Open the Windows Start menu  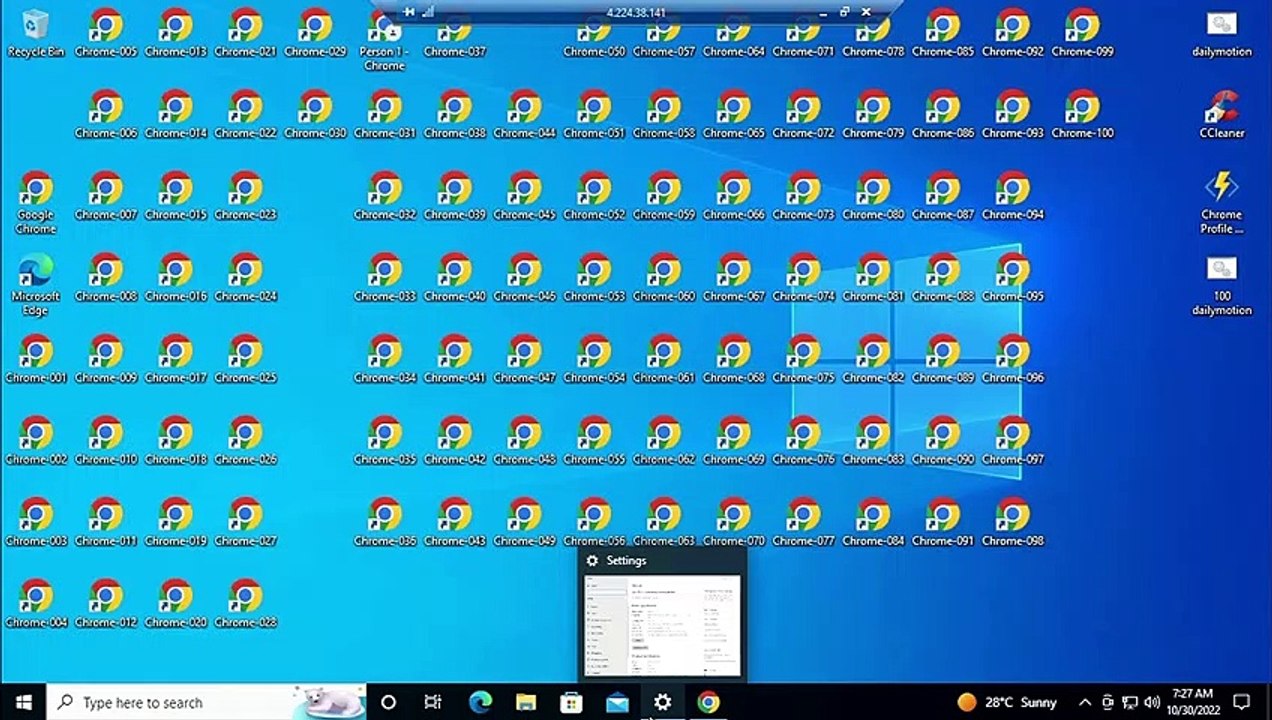coord(23,702)
